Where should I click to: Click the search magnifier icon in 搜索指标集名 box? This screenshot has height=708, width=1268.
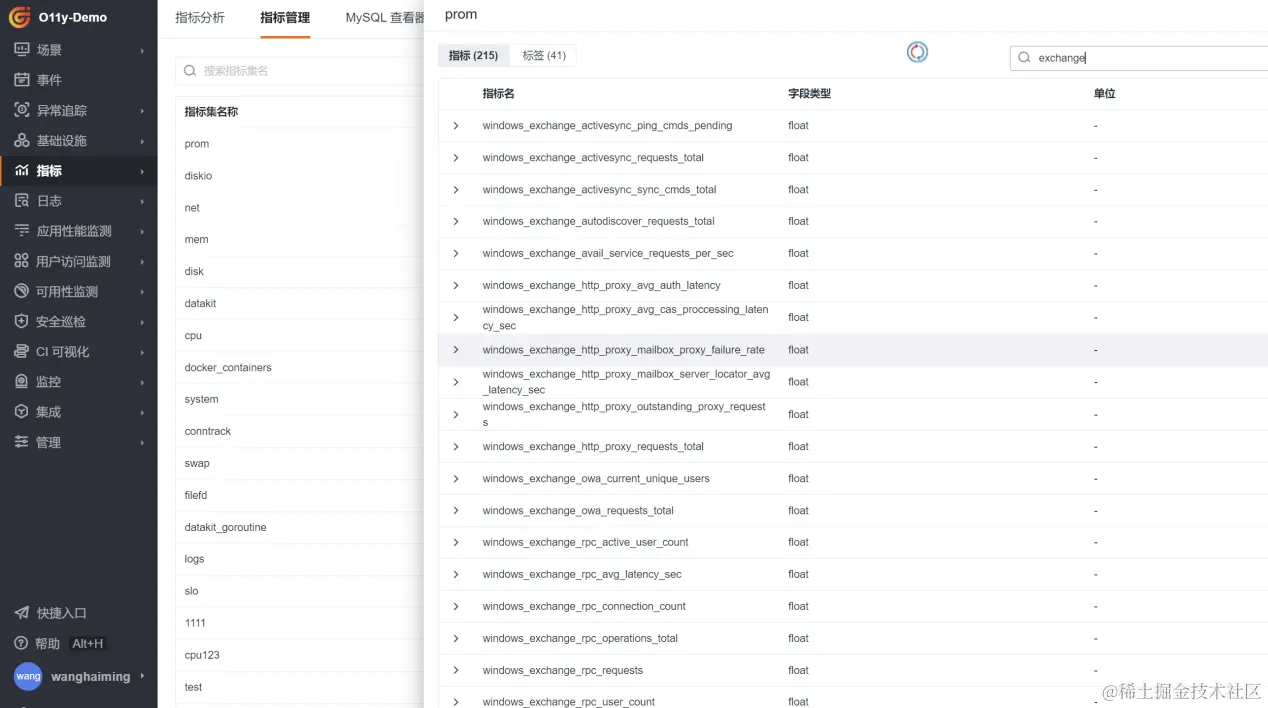[190, 71]
